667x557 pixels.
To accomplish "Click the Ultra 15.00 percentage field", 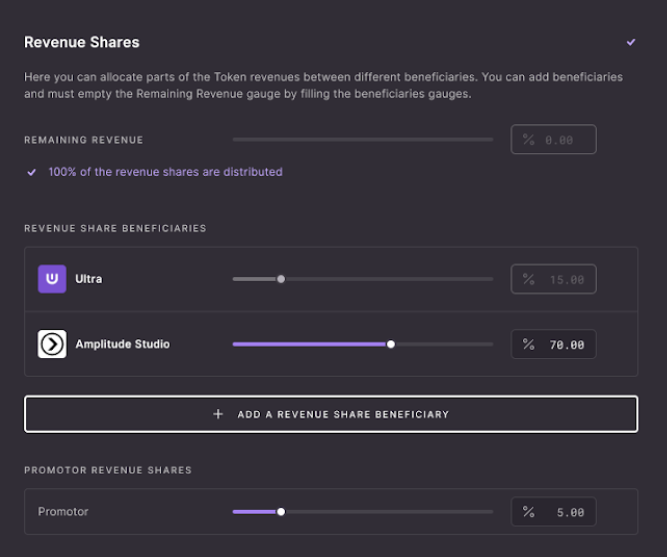I will 566,280.
